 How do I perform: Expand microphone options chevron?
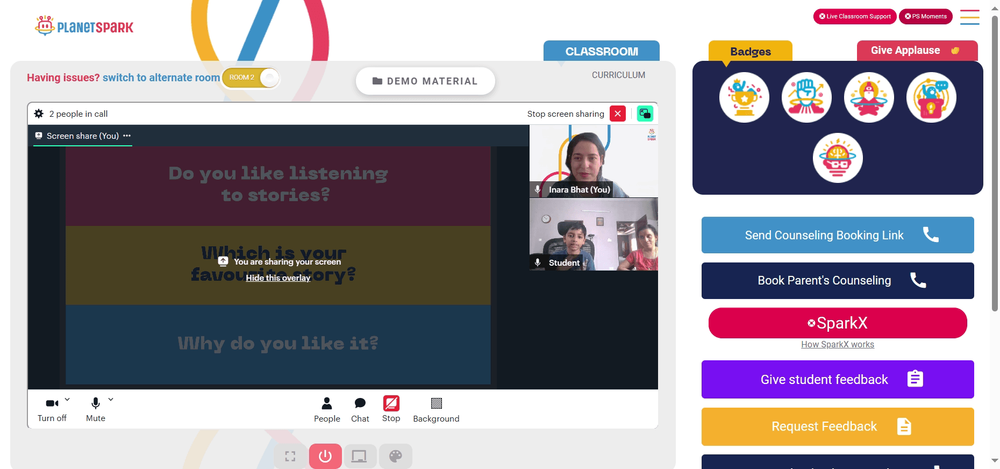[x=110, y=399]
